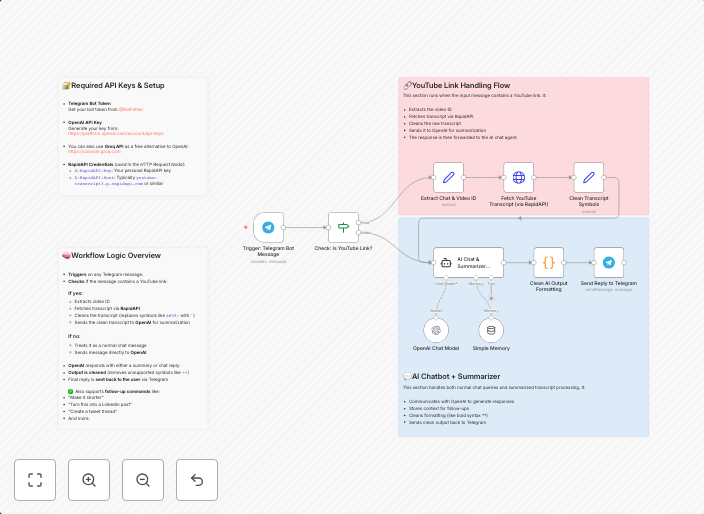The width and height of the screenshot is (704, 514).
Task: Select the Clean Transcript Symbols node
Action: (588, 178)
